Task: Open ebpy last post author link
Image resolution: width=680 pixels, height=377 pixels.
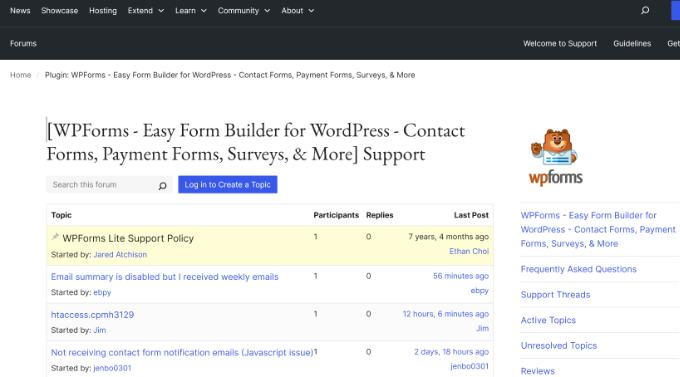Action: coord(480,291)
